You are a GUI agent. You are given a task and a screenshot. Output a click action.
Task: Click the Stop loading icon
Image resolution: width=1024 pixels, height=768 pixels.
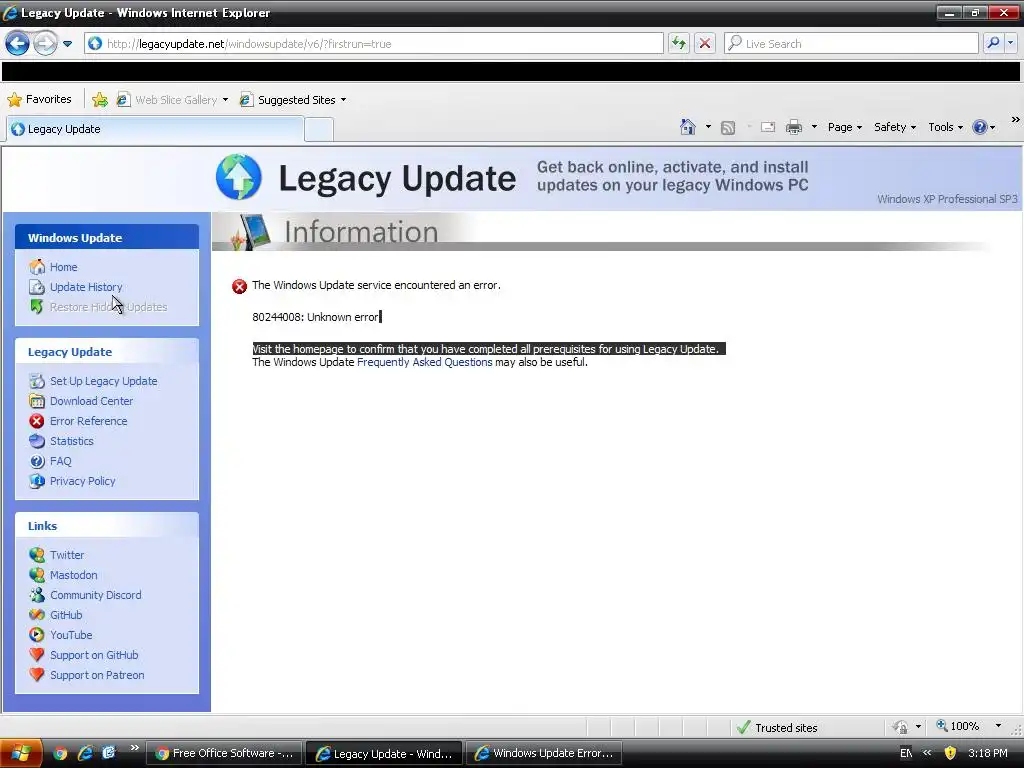pyautogui.click(x=705, y=44)
